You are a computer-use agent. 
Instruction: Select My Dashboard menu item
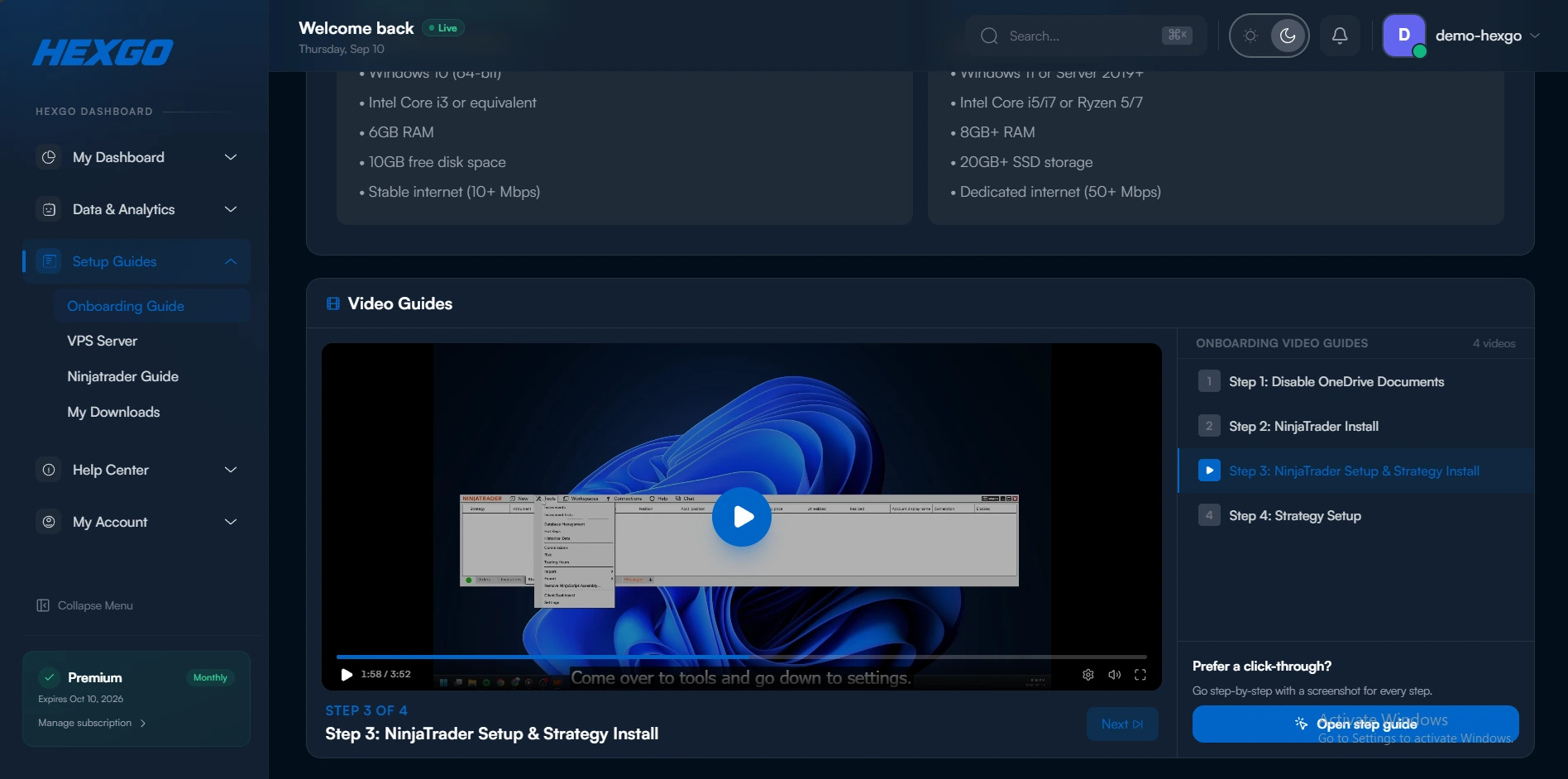click(x=136, y=157)
